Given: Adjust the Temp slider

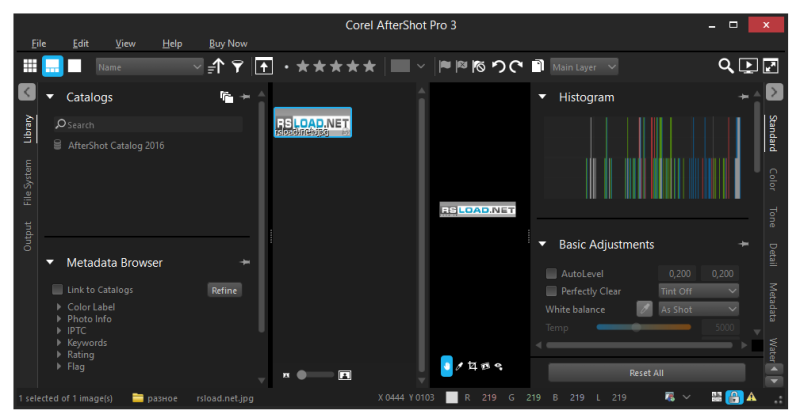Looking at the screenshot, I should 643,327.
